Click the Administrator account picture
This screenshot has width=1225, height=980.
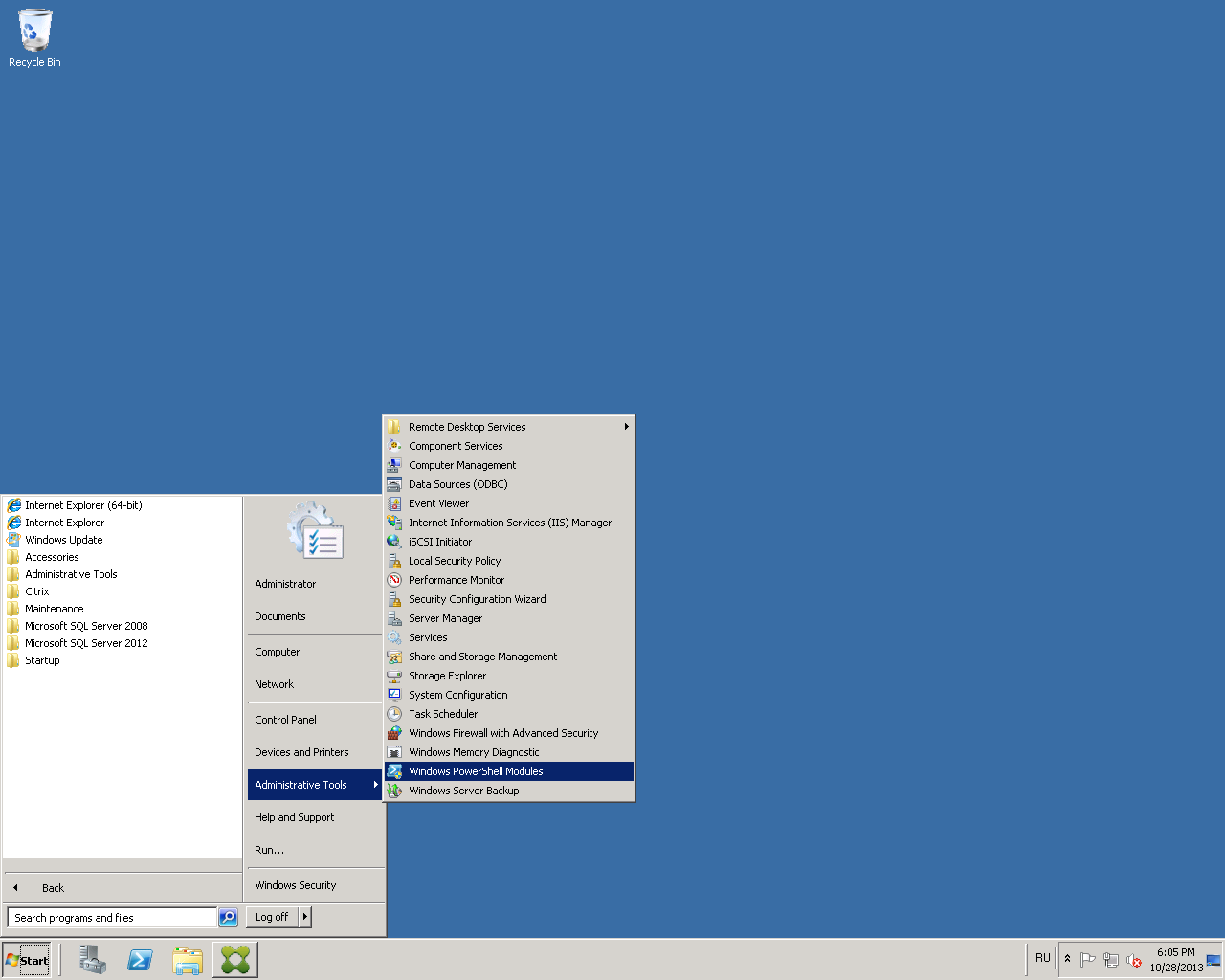coord(315,530)
